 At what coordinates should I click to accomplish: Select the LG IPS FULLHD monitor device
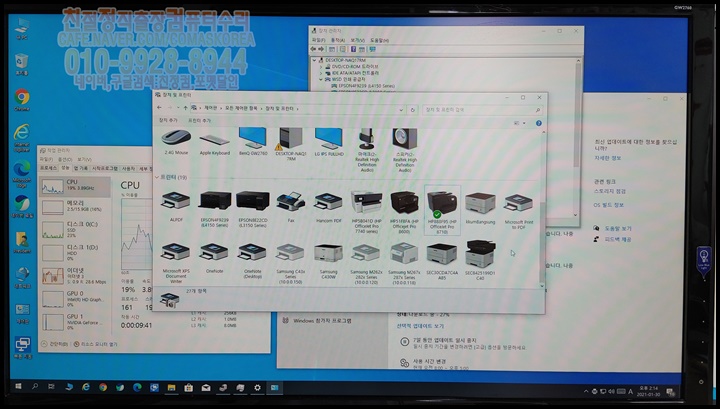(329, 142)
